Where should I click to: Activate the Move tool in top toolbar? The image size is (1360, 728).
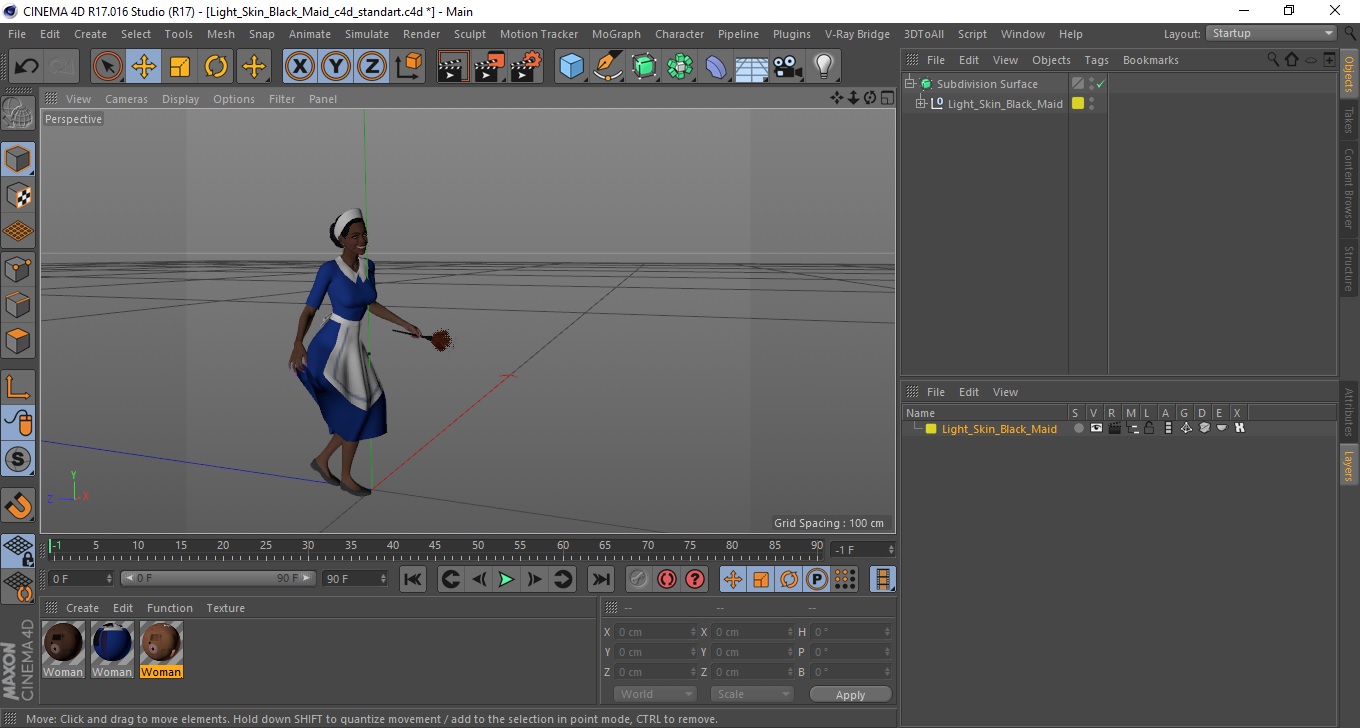point(144,67)
